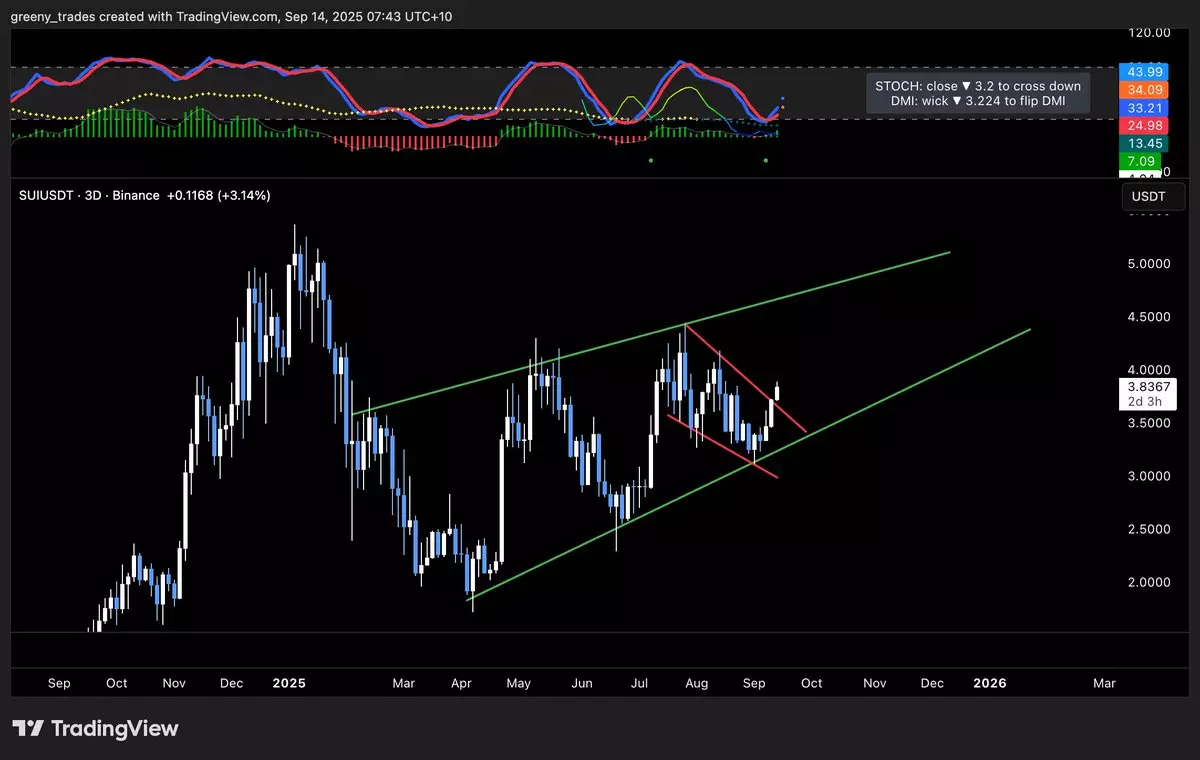Click the orange 34.09 indicator value tag
The image size is (1200, 760).
pos(1143,90)
